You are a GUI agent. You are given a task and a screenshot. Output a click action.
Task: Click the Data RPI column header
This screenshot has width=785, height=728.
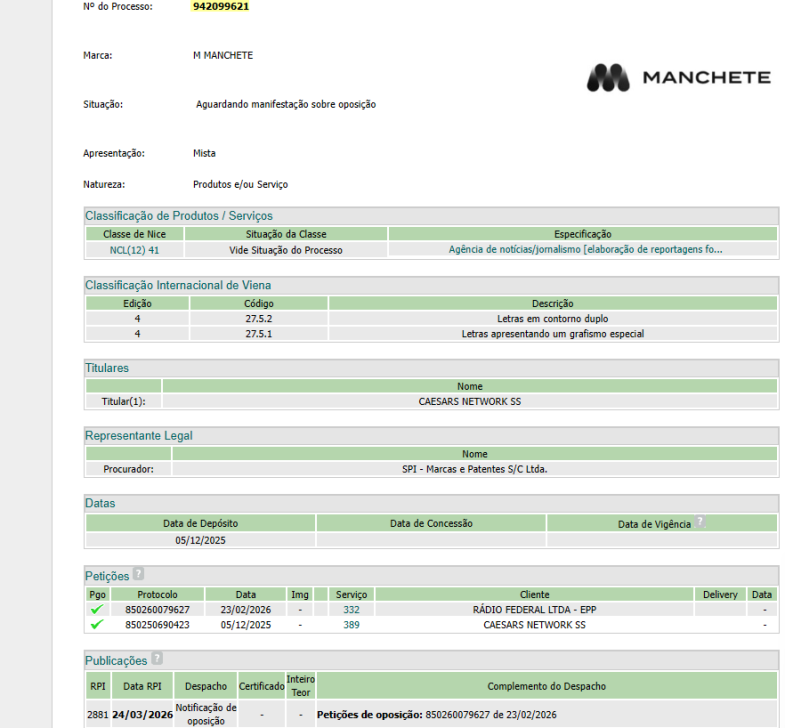(x=142, y=686)
